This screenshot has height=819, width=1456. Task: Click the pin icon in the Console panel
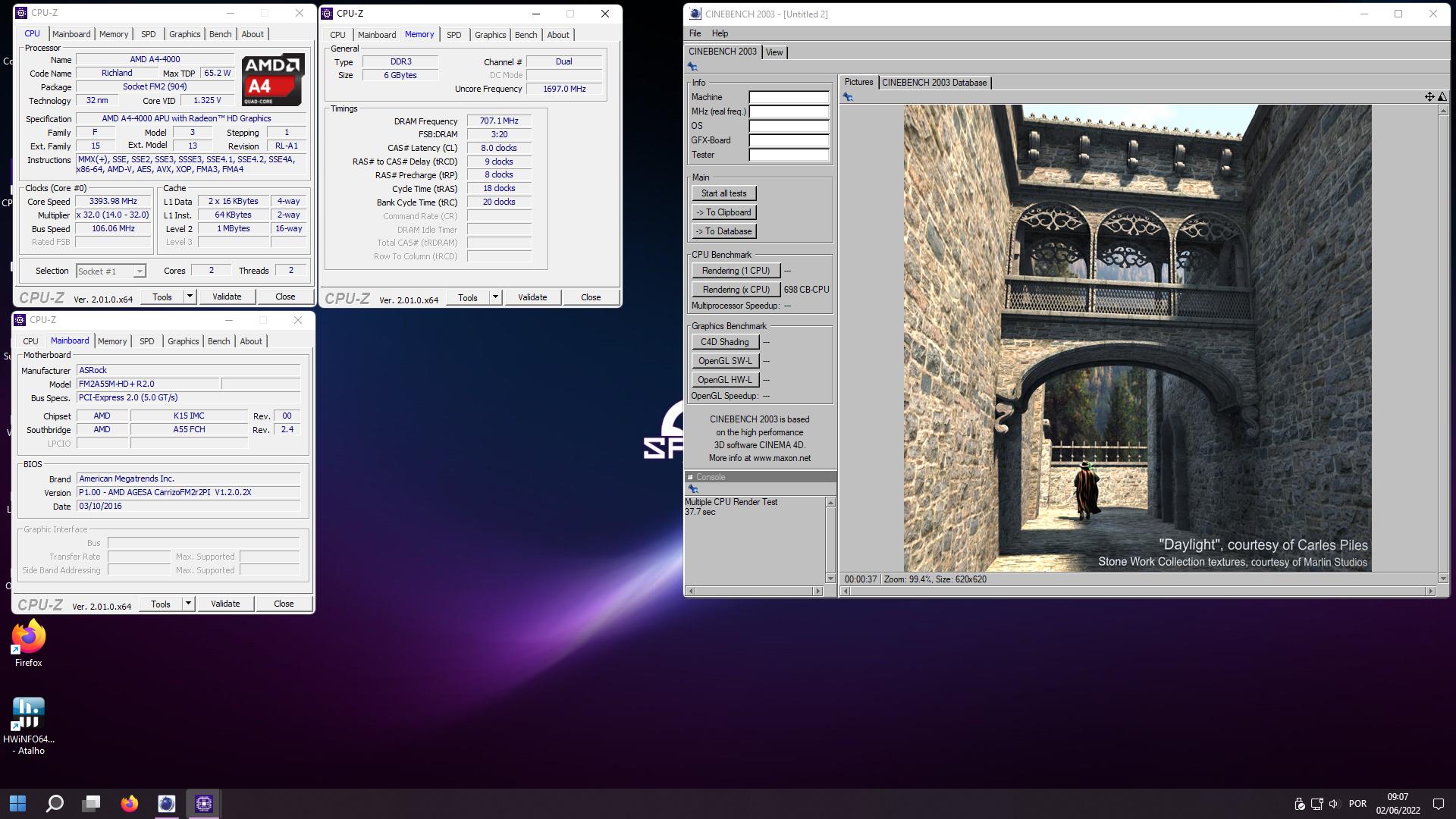(x=692, y=489)
